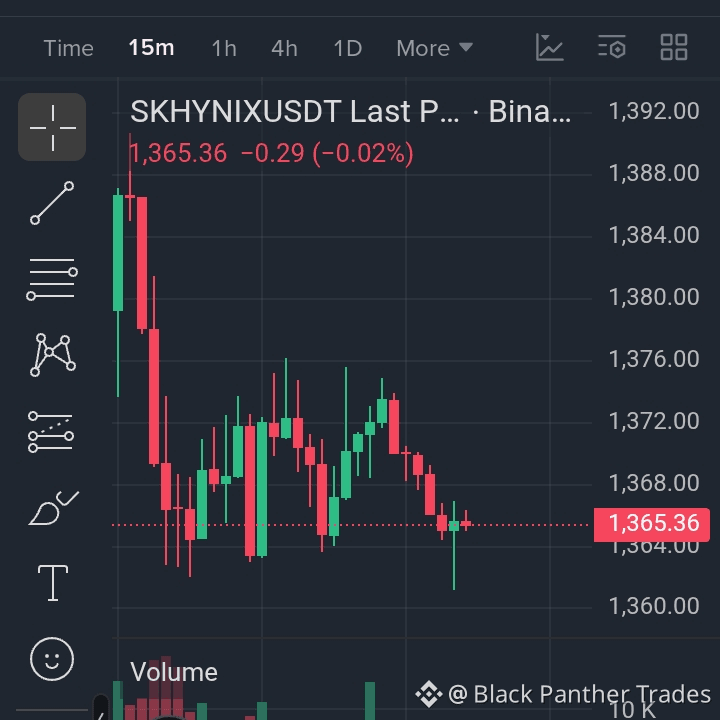Screen dimensions: 720x720
Task: Click the 1,365.36 current price label
Action: pyautogui.click(x=652, y=524)
